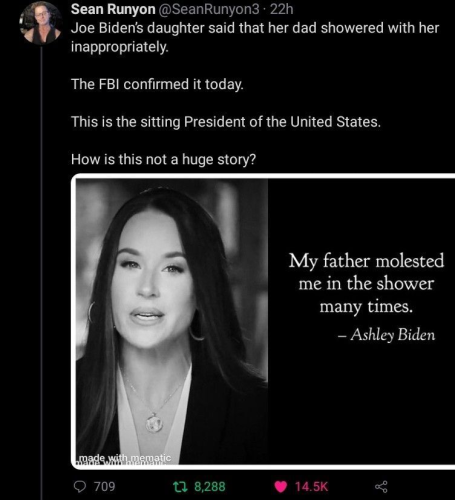Open the Sean Runyon display name
The width and height of the screenshot is (455, 500).
113,9
